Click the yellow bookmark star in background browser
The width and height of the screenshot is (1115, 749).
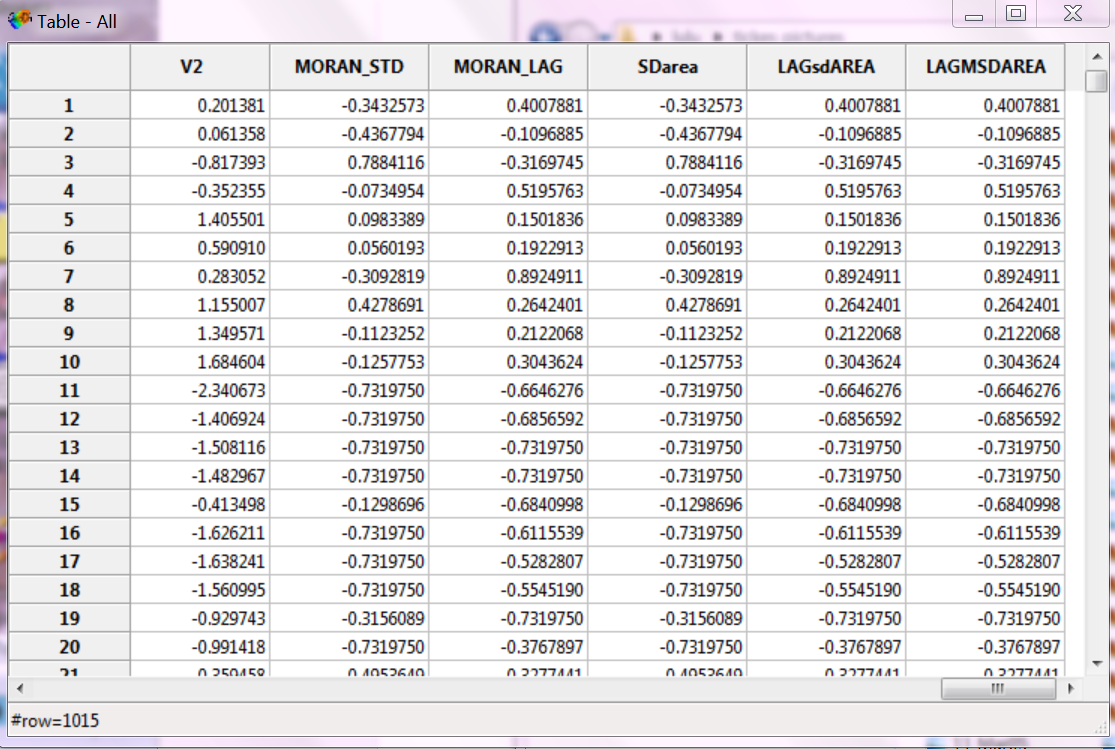click(628, 32)
